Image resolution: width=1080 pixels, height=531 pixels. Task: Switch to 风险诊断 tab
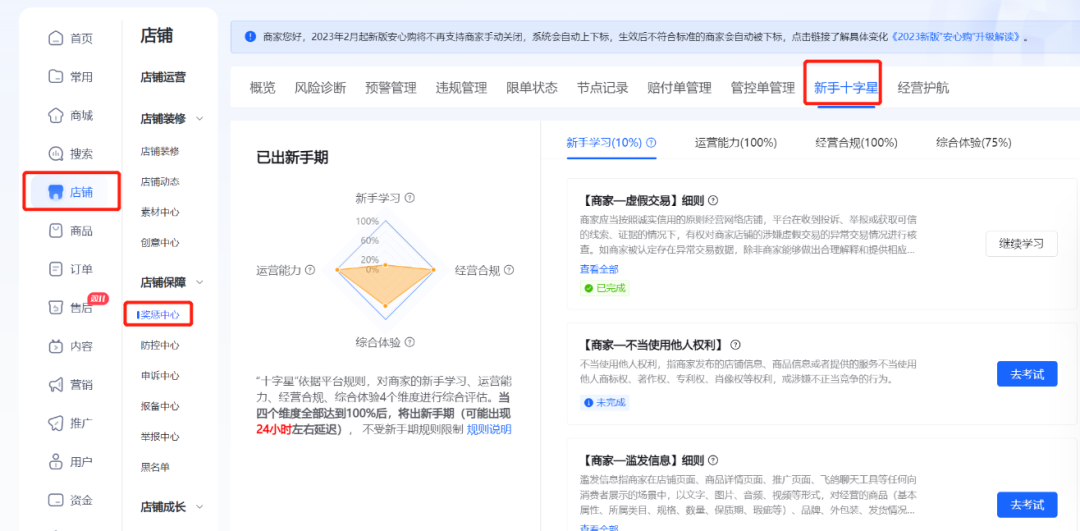point(320,87)
